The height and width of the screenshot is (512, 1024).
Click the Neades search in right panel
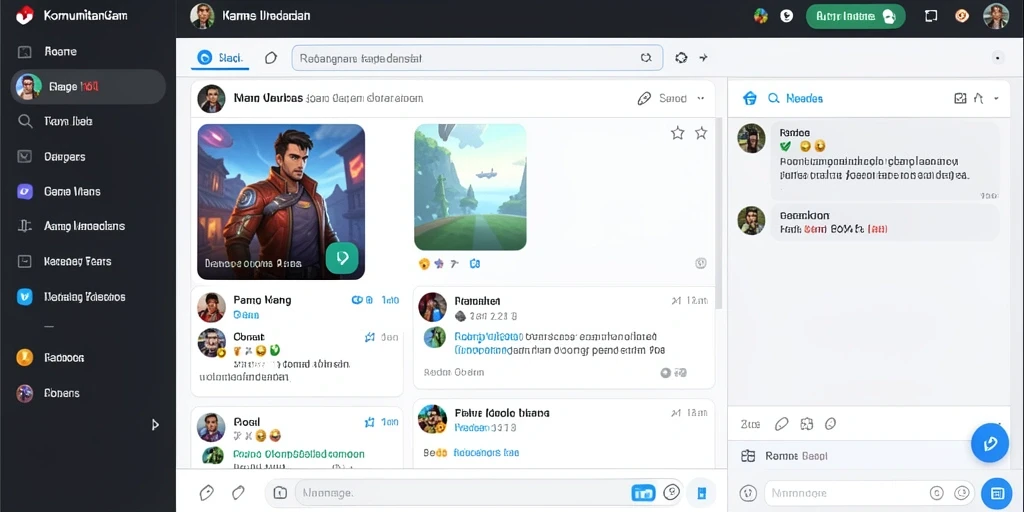pos(795,99)
